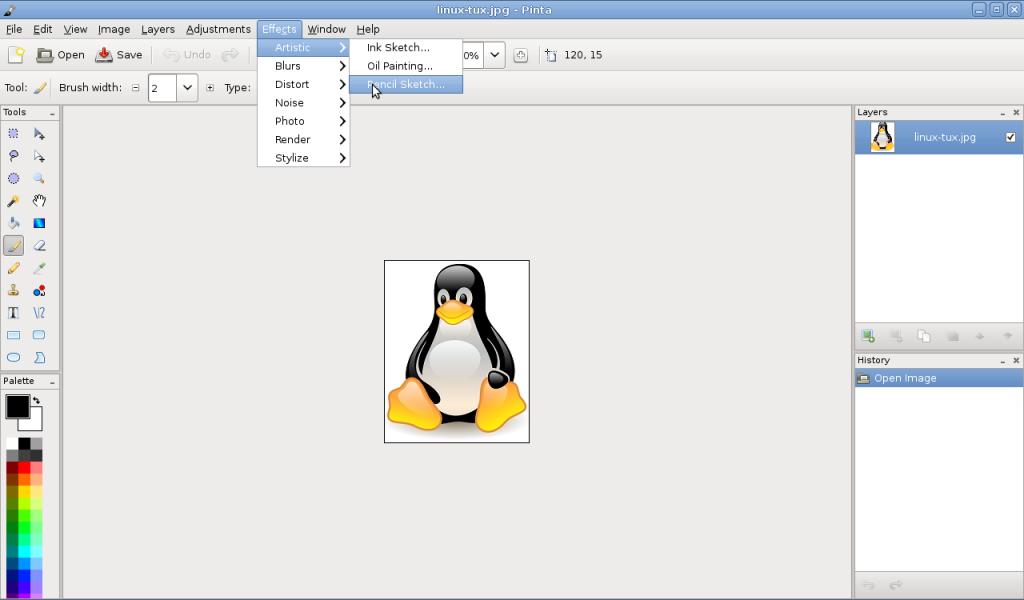Click the zoom in toolbar icon
The image size is (1024, 600).
tap(520, 55)
